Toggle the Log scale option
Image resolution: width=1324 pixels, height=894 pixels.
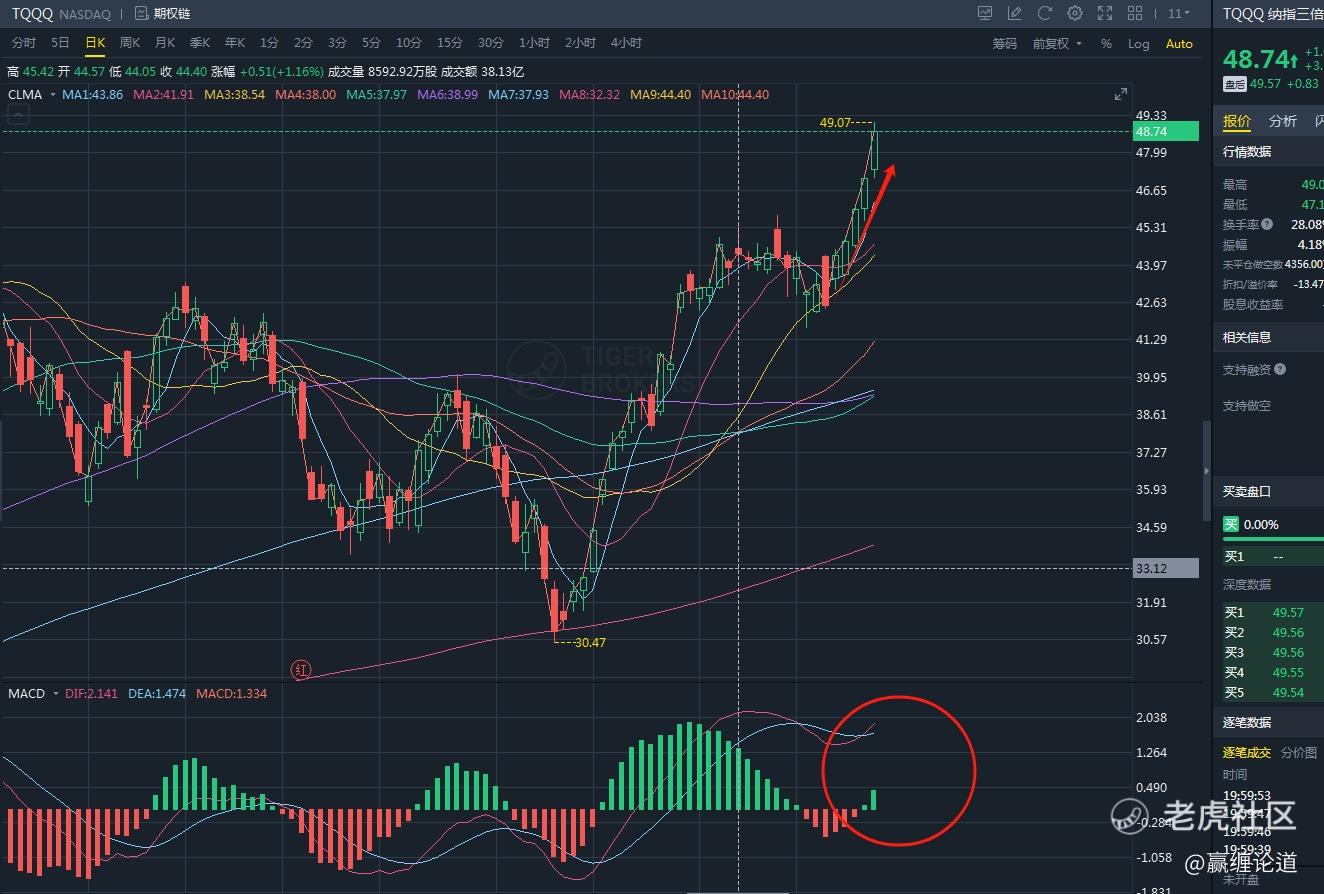(1139, 44)
